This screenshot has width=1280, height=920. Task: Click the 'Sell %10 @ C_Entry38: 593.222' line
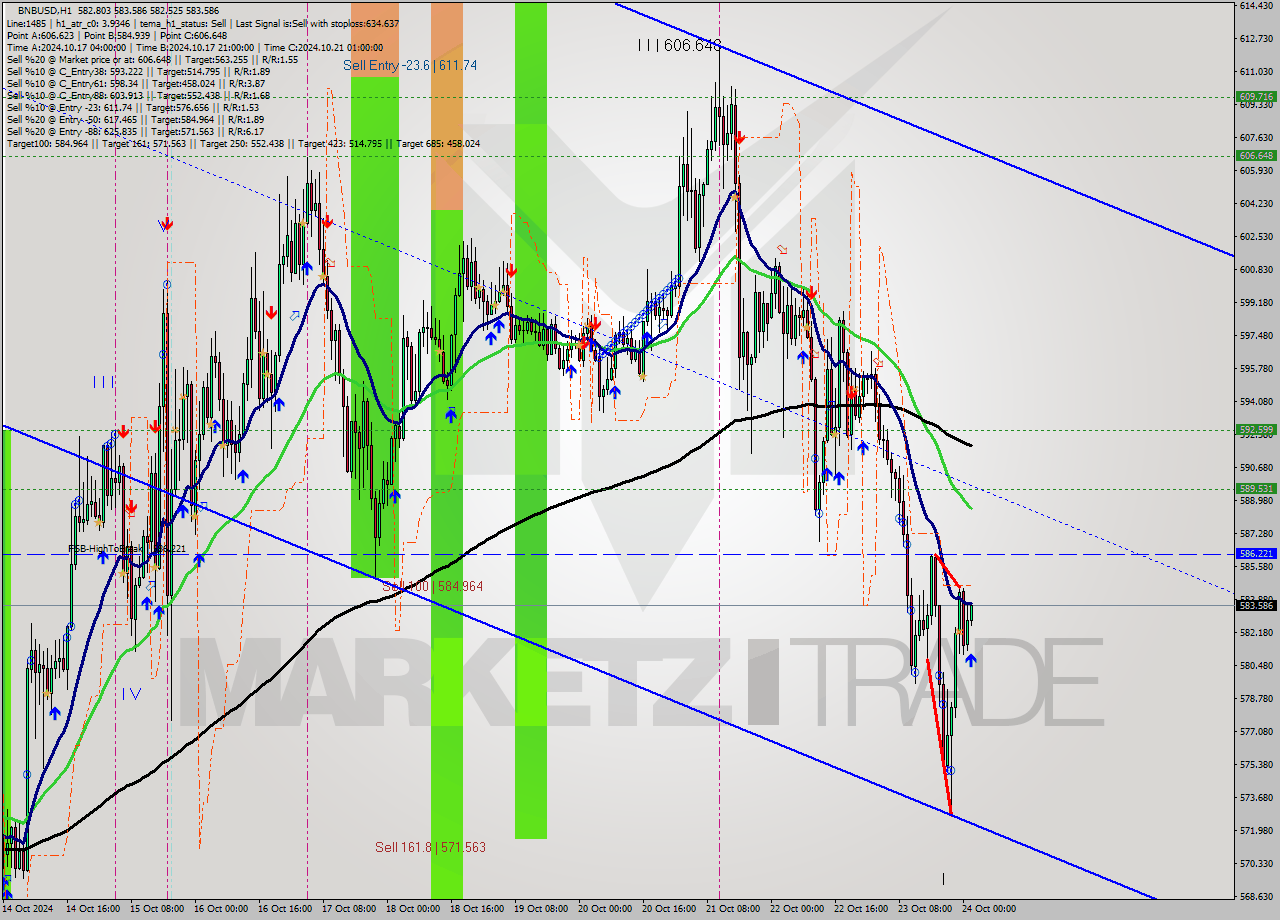(75, 71)
